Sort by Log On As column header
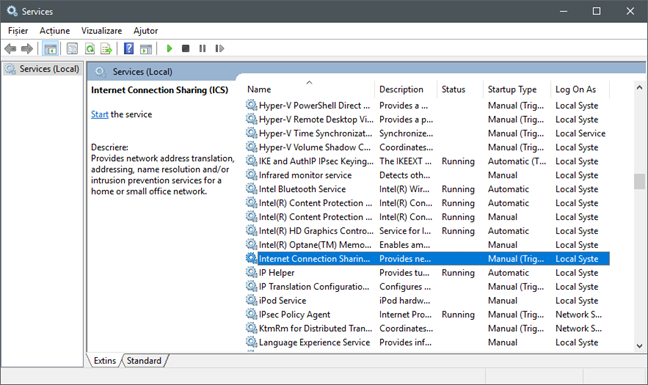The image size is (648, 385). coord(580,89)
